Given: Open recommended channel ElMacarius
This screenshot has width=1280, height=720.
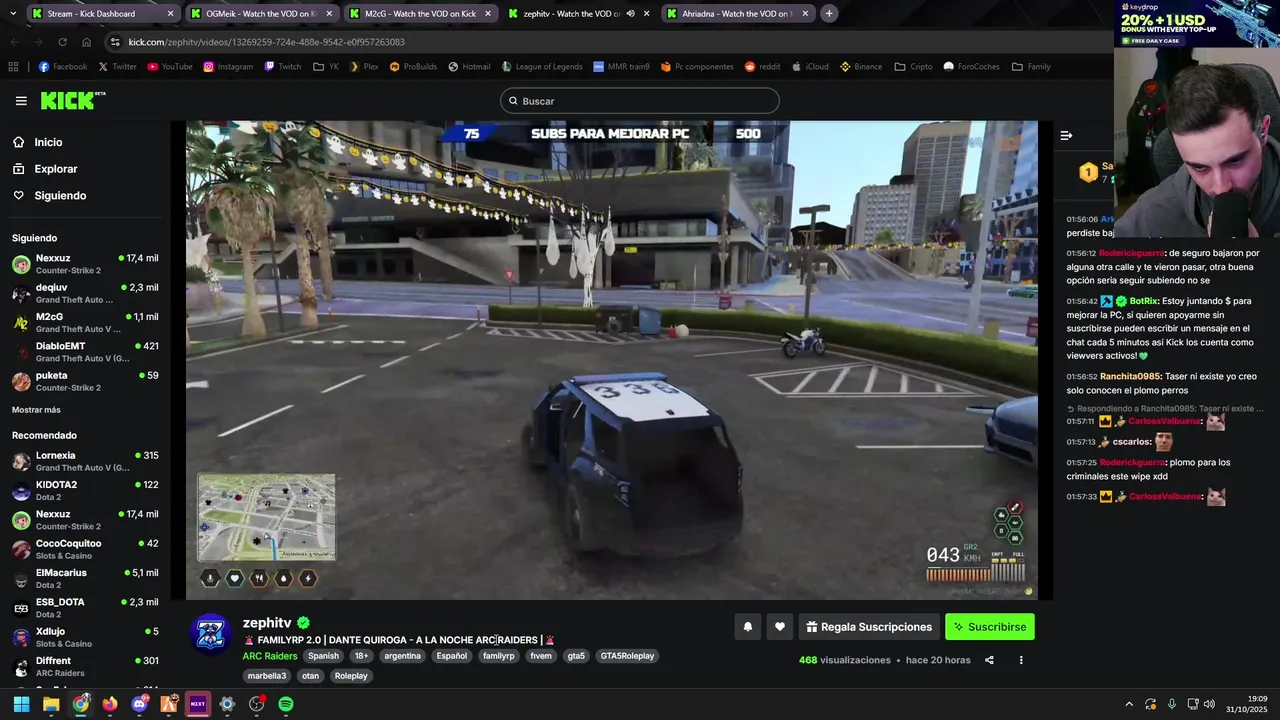Looking at the screenshot, I should [85, 578].
